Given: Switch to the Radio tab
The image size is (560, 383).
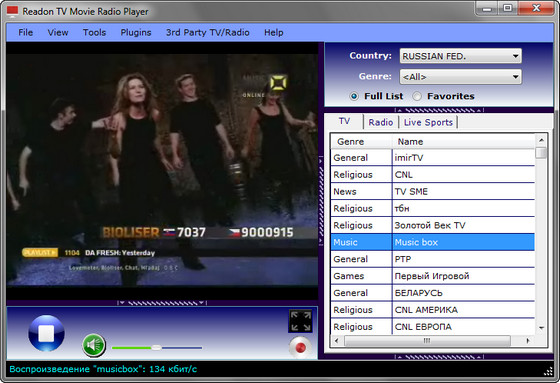Looking at the screenshot, I should click(x=381, y=122).
